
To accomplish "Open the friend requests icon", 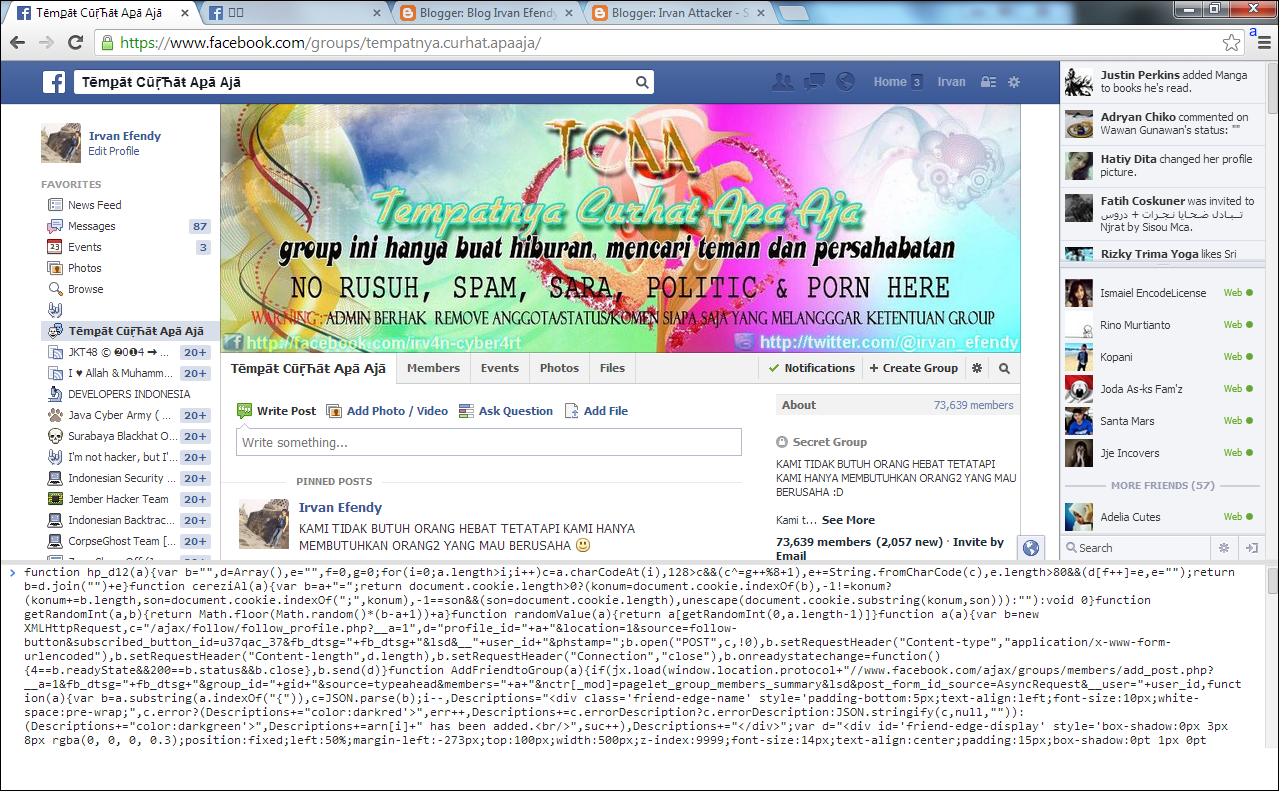I will [783, 82].
